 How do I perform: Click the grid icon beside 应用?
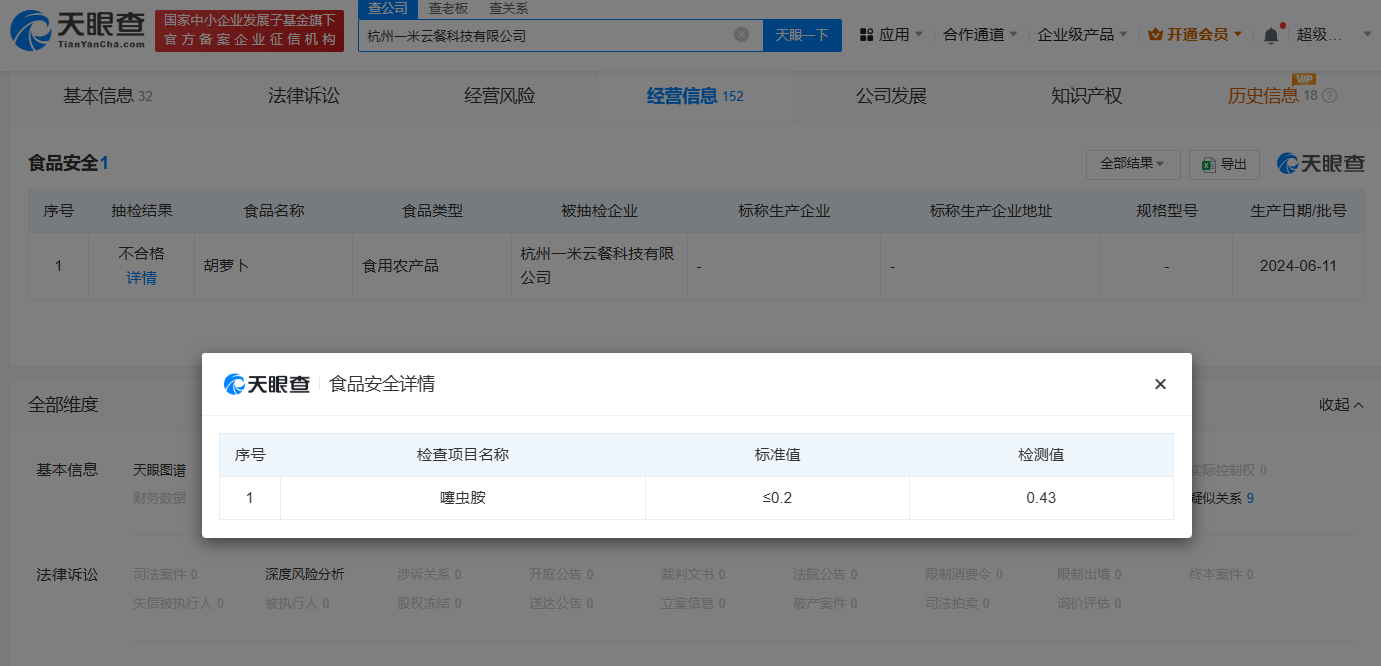click(866, 35)
